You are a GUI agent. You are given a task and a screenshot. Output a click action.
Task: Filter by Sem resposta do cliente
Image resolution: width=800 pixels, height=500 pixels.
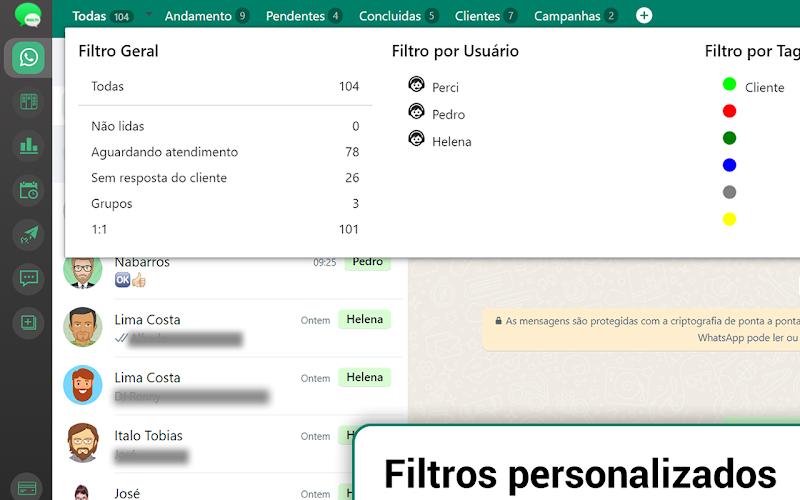(225, 178)
